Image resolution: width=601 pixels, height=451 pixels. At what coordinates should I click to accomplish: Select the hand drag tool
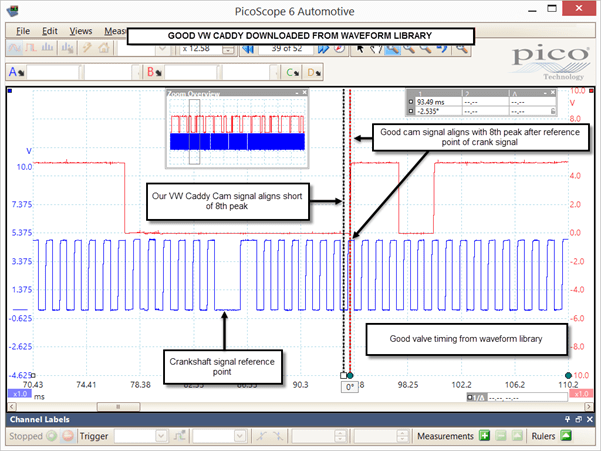click(x=376, y=49)
